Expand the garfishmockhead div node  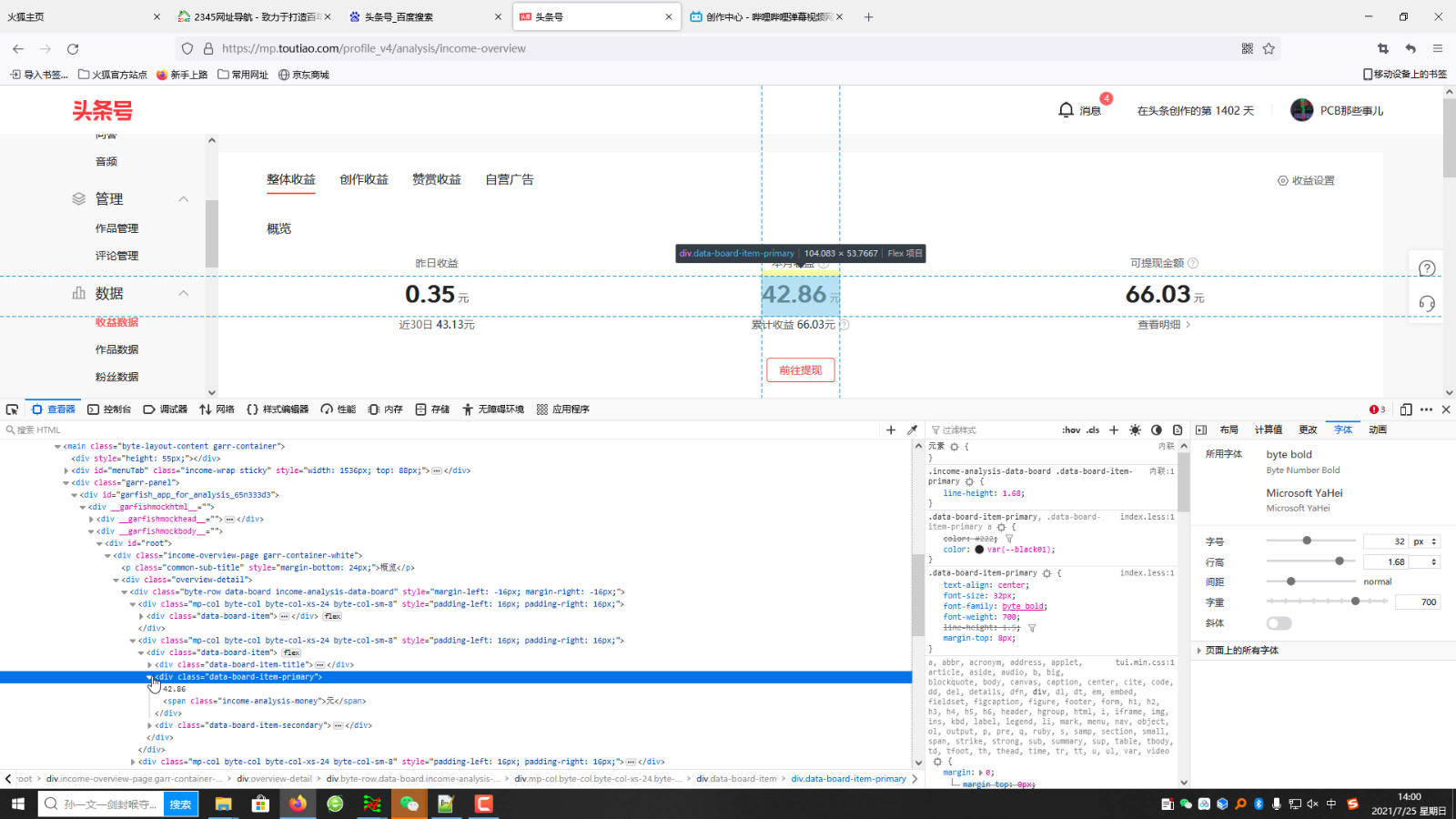tap(91, 519)
